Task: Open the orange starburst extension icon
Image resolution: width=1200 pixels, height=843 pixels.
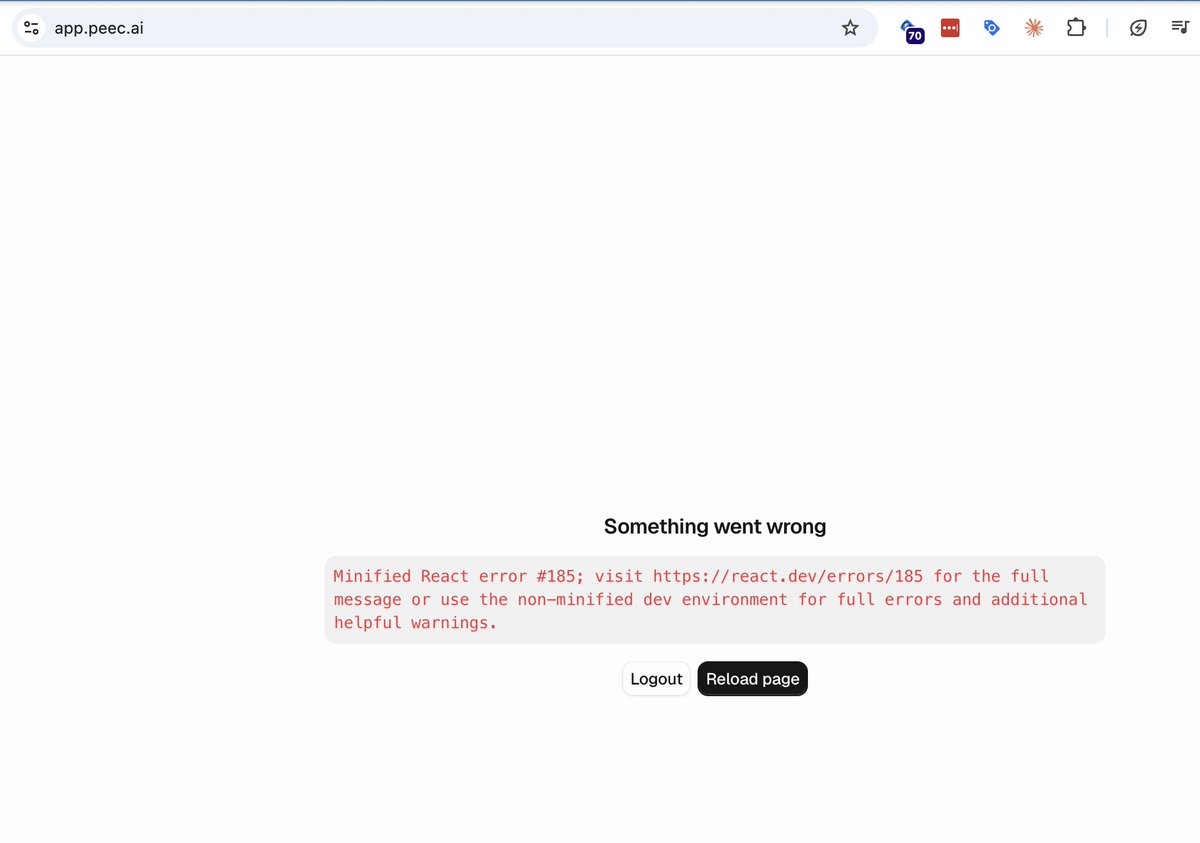Action: [x=1034, y=28]
